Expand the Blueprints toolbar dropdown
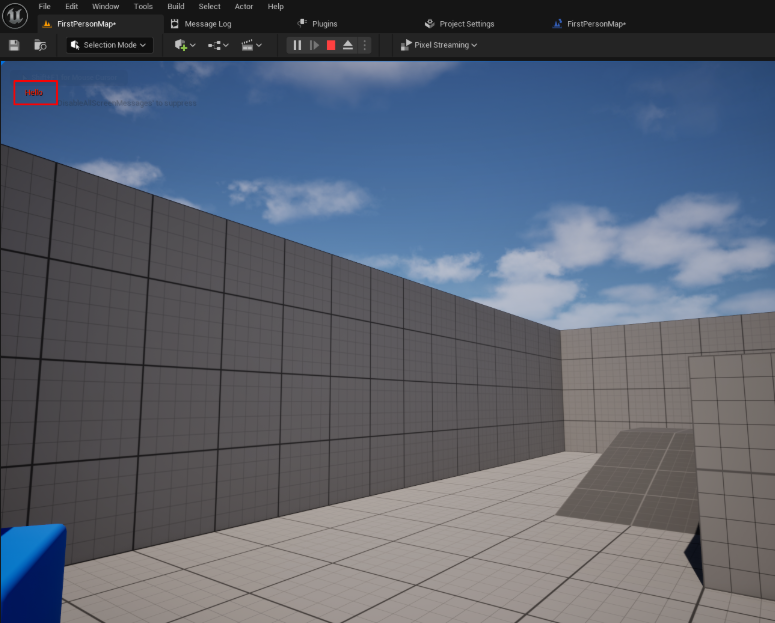Screen dimensions: 775x623 219,45
